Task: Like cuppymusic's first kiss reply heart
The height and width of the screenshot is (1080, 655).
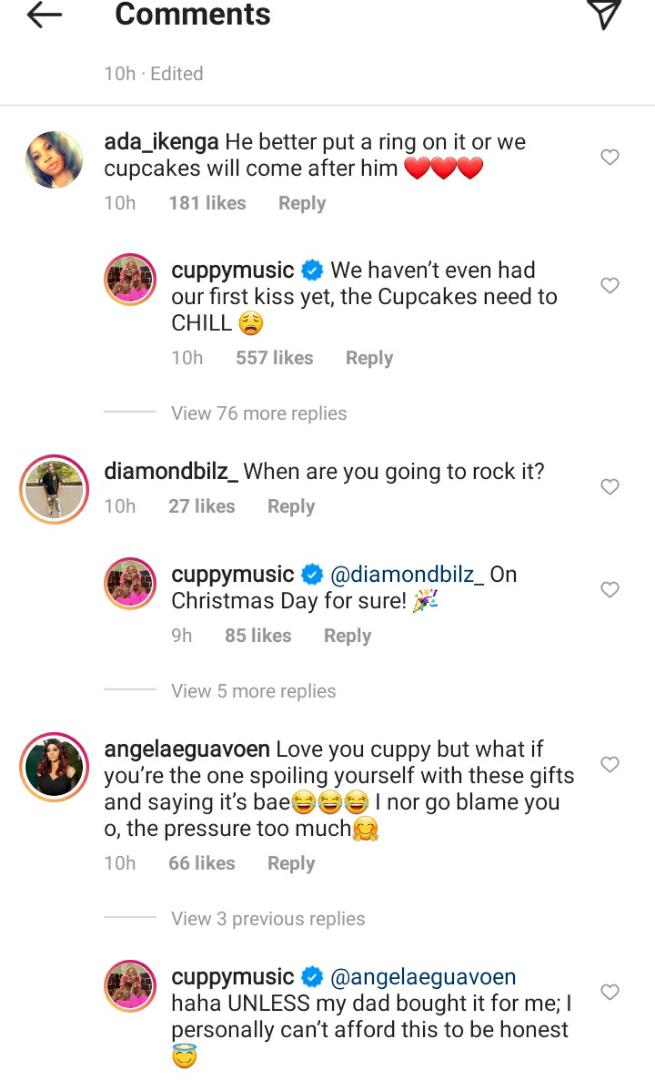Action: click(x=609, y=286)
